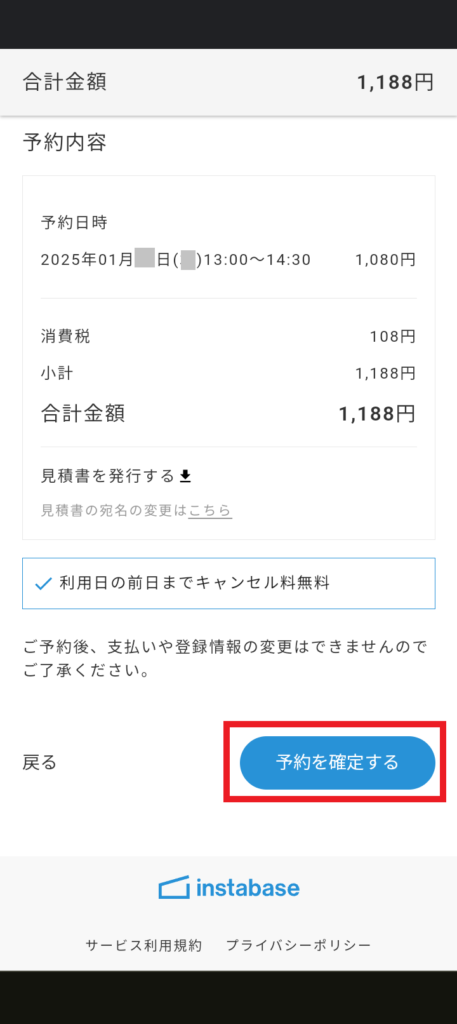This screenshot has height=1024, width=457.
Task: Select the booking time 13:00〜14:30 row
Action: 228,260
